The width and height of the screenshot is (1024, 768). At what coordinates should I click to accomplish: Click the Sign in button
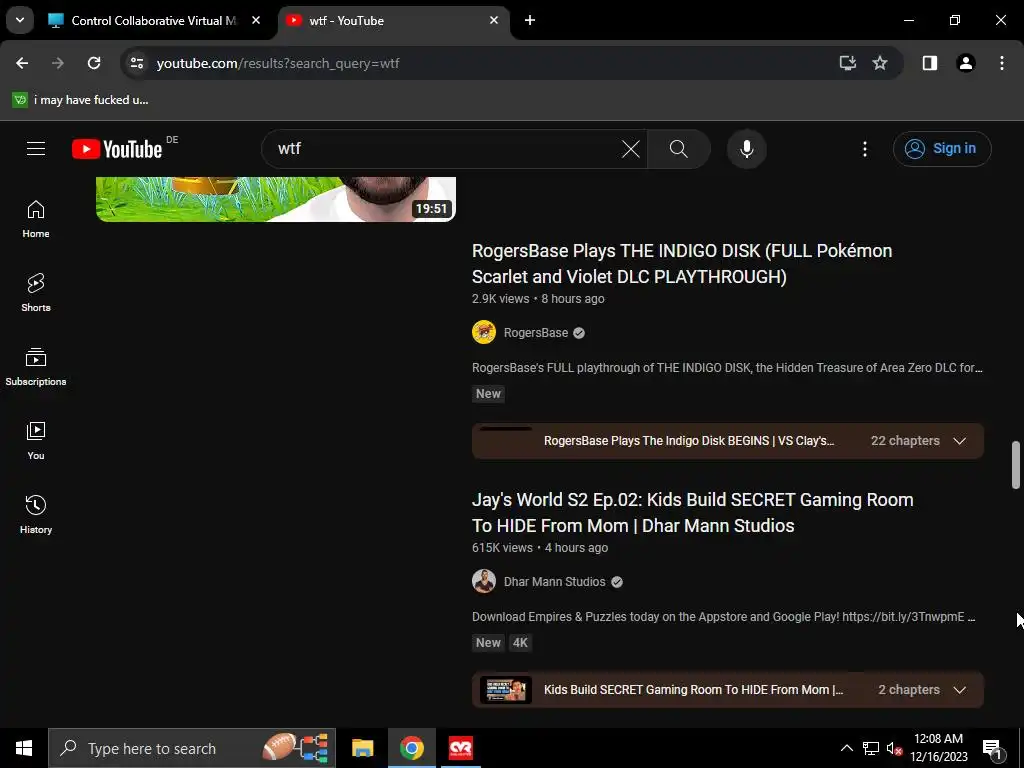tap(942, 149)
